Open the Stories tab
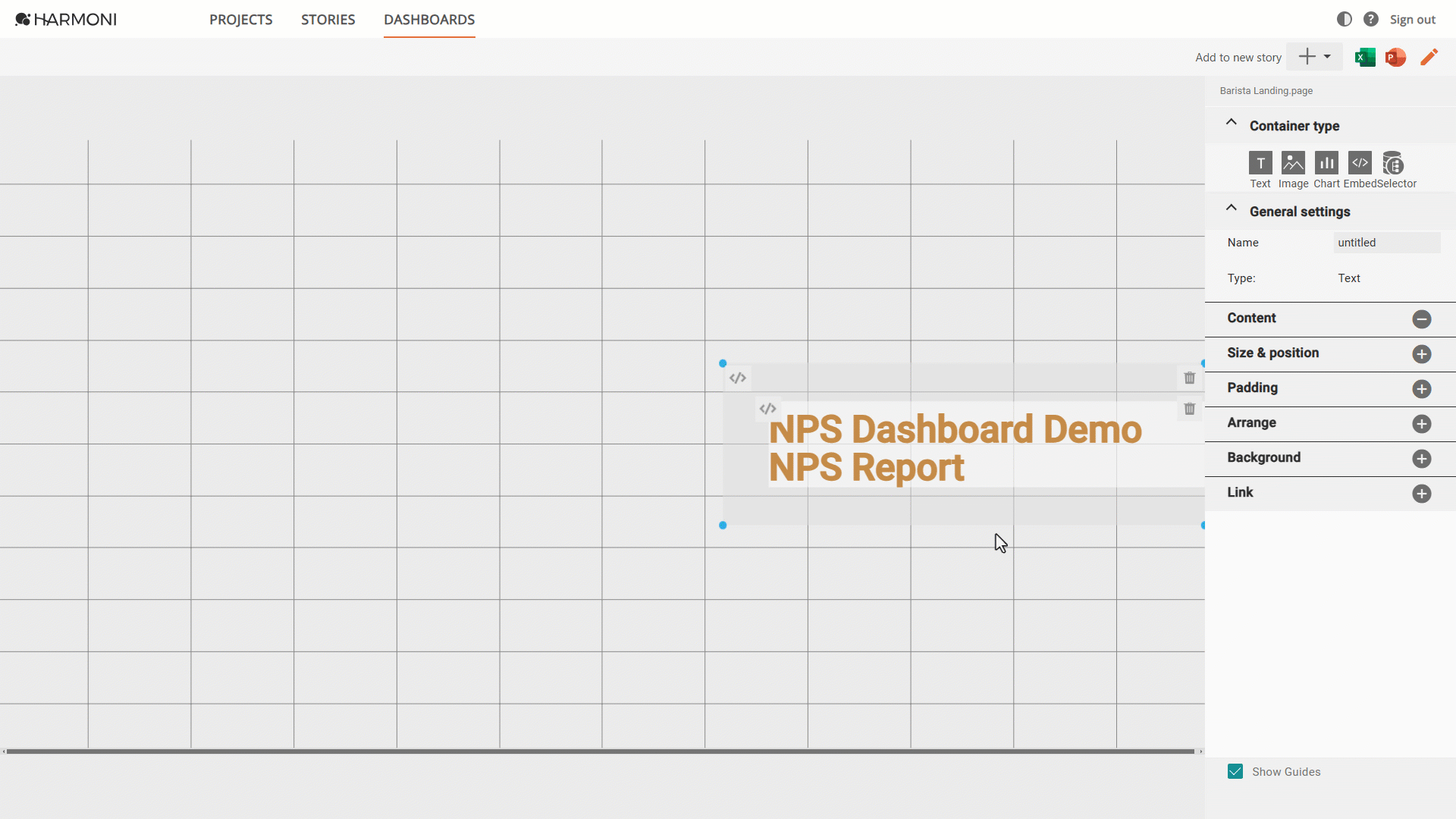 coord(328,20)
